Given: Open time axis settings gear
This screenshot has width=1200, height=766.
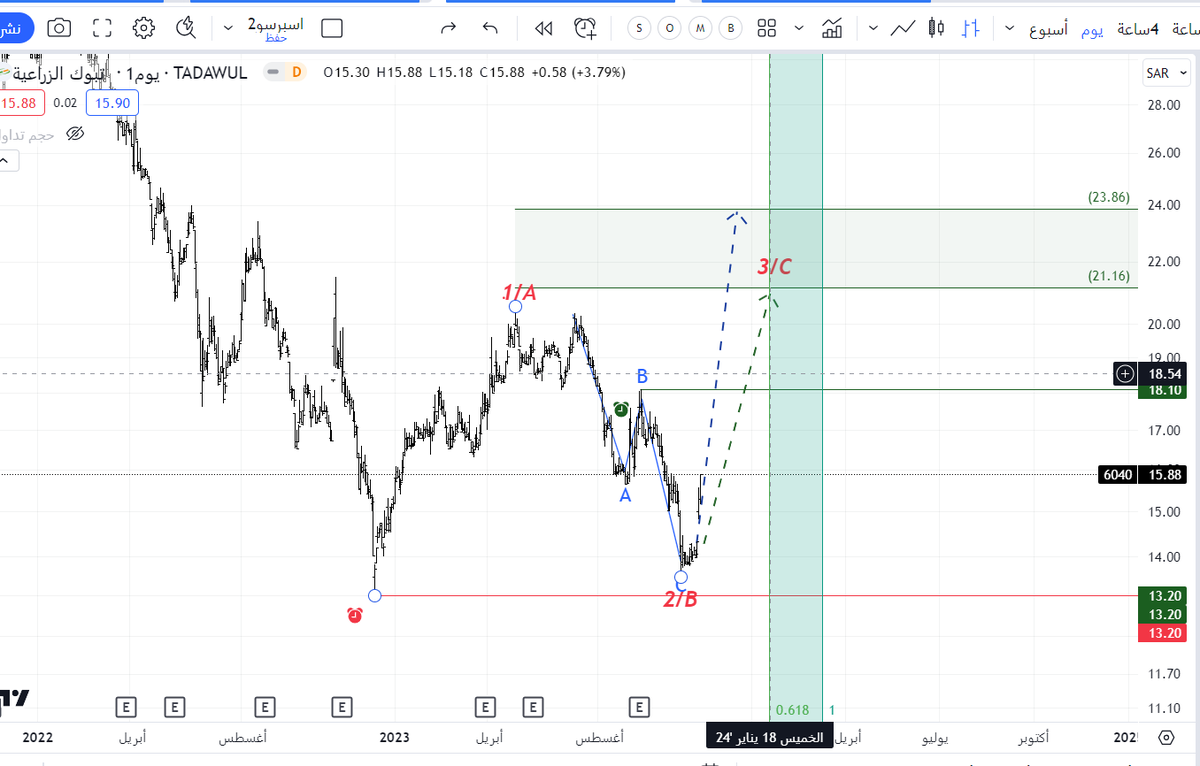Looking at the screenshot, I should click(x=1167, y=738).
